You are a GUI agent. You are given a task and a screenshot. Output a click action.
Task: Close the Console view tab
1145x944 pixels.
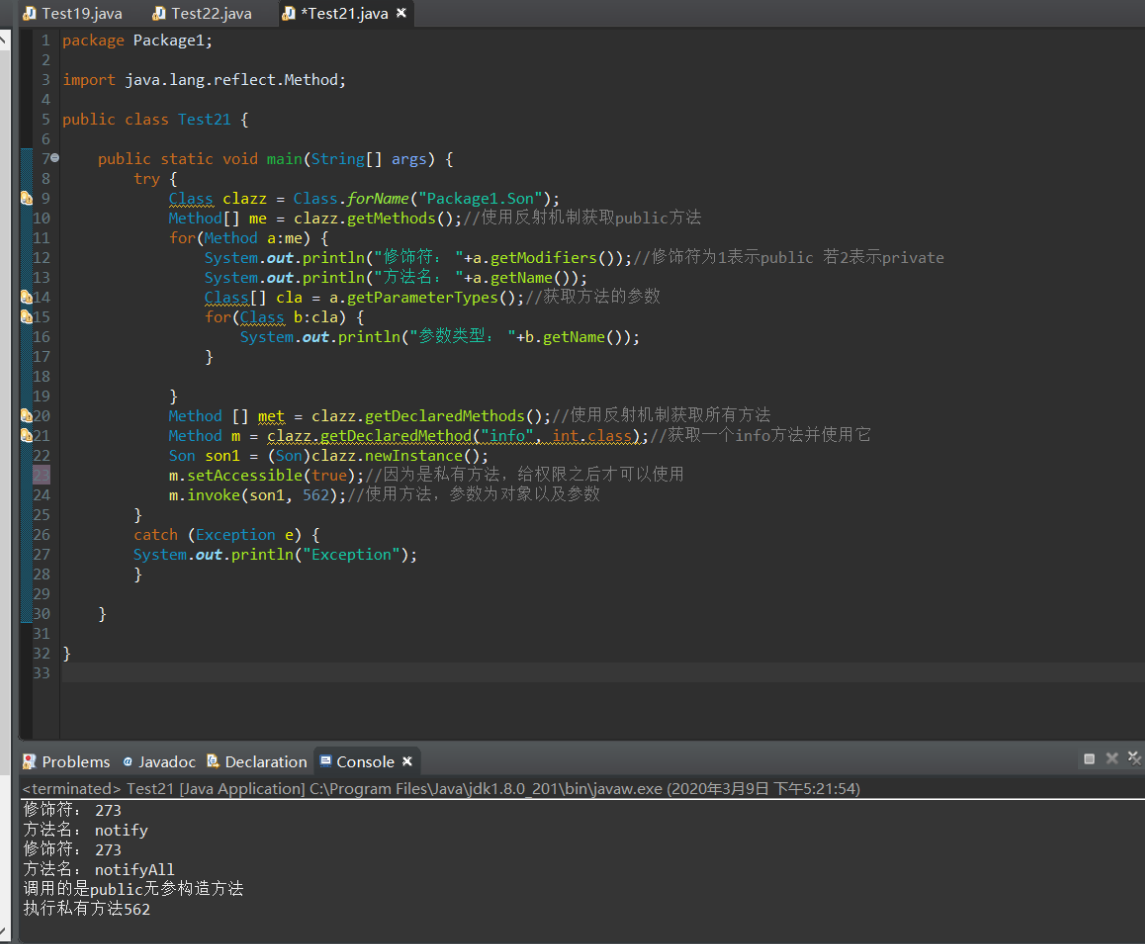[x=407, y=762]
